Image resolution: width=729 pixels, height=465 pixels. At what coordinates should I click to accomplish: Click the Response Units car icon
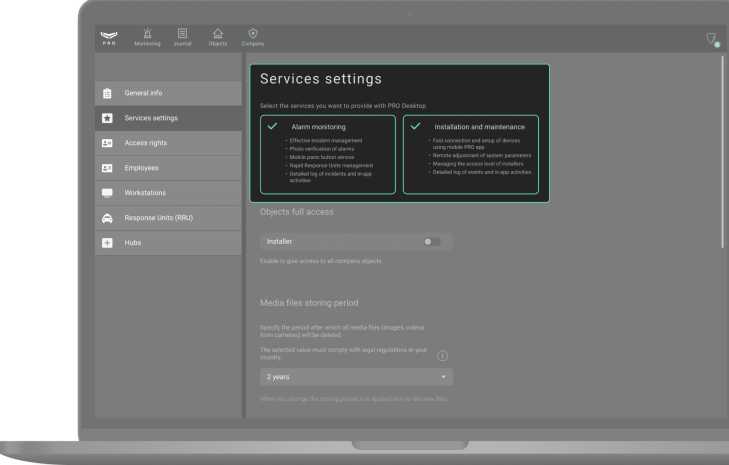click(x=107, y=218)
